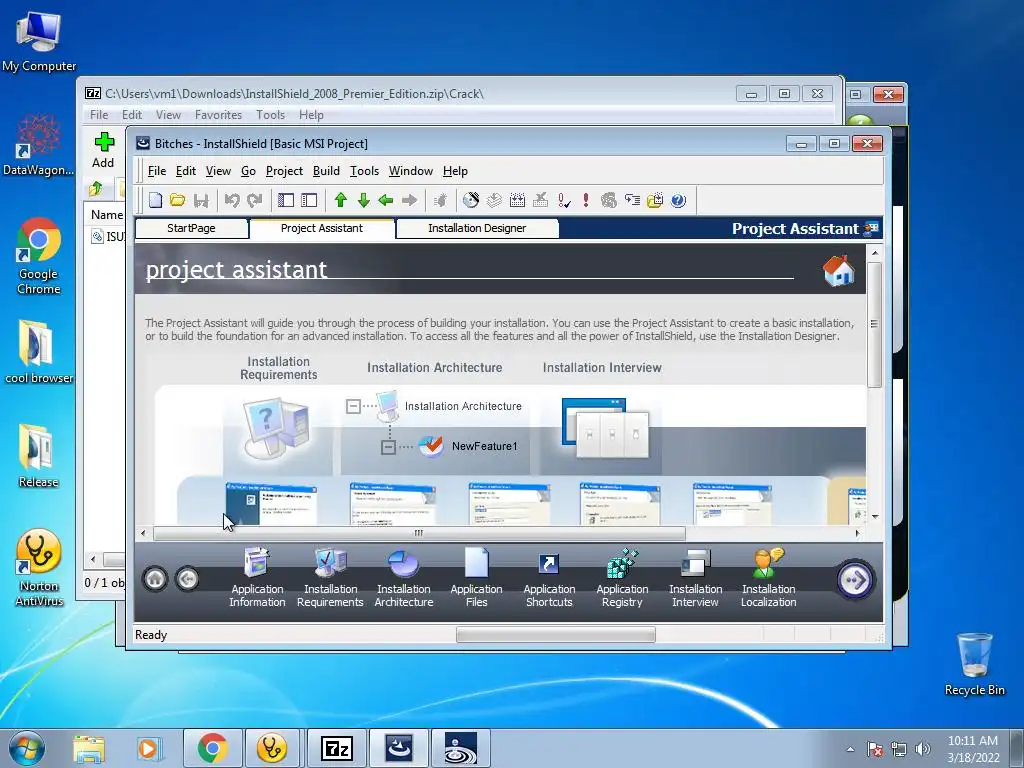Click the New Project toolbar icon

155,200
